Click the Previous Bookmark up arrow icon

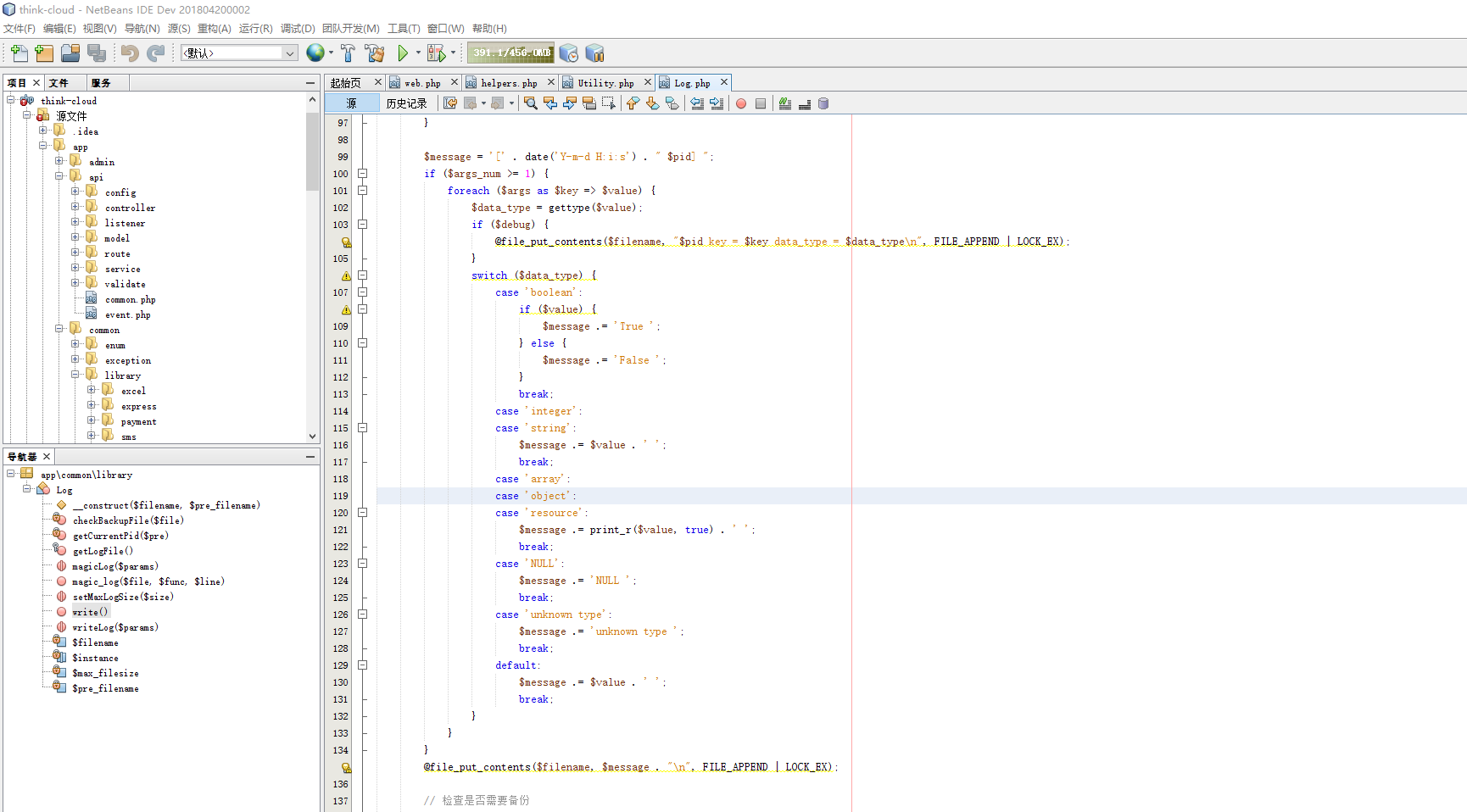(x=633, y=103)
